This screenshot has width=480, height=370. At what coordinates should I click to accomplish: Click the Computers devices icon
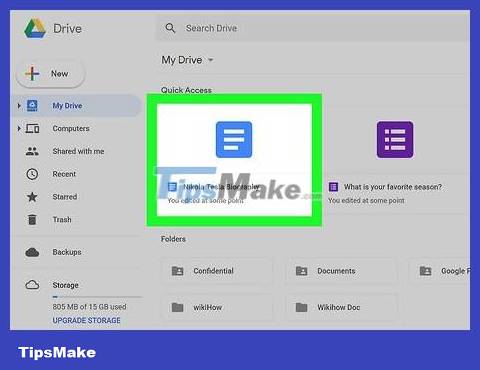(33, 128)
